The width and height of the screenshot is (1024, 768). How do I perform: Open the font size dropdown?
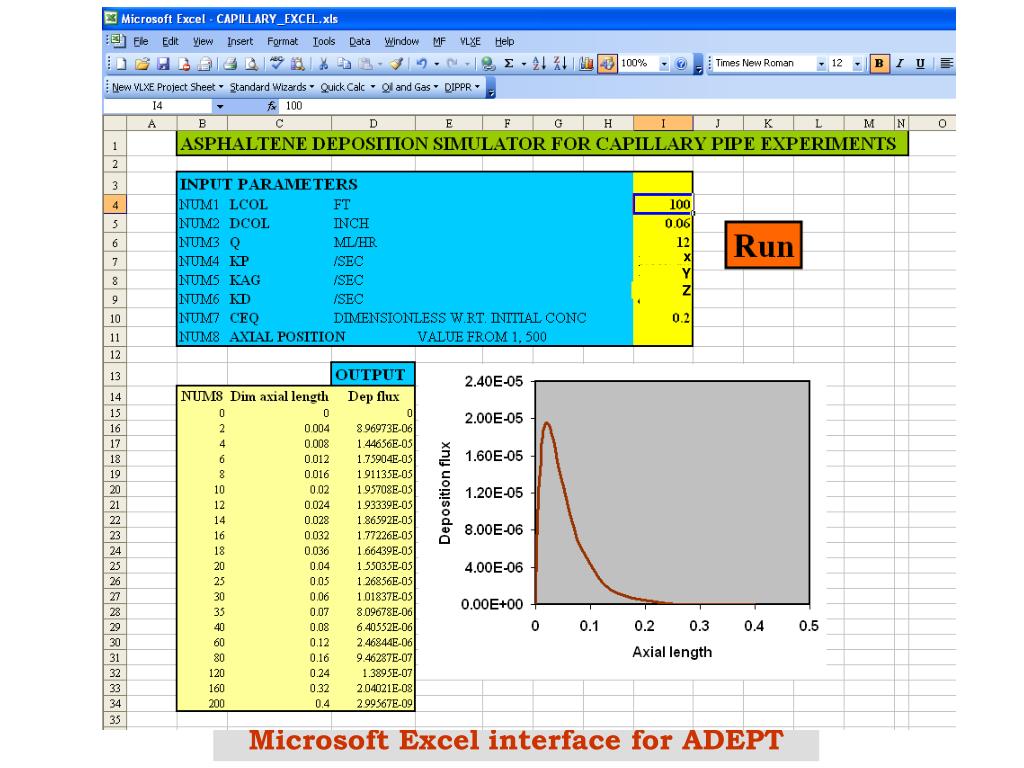coord(857,64)
